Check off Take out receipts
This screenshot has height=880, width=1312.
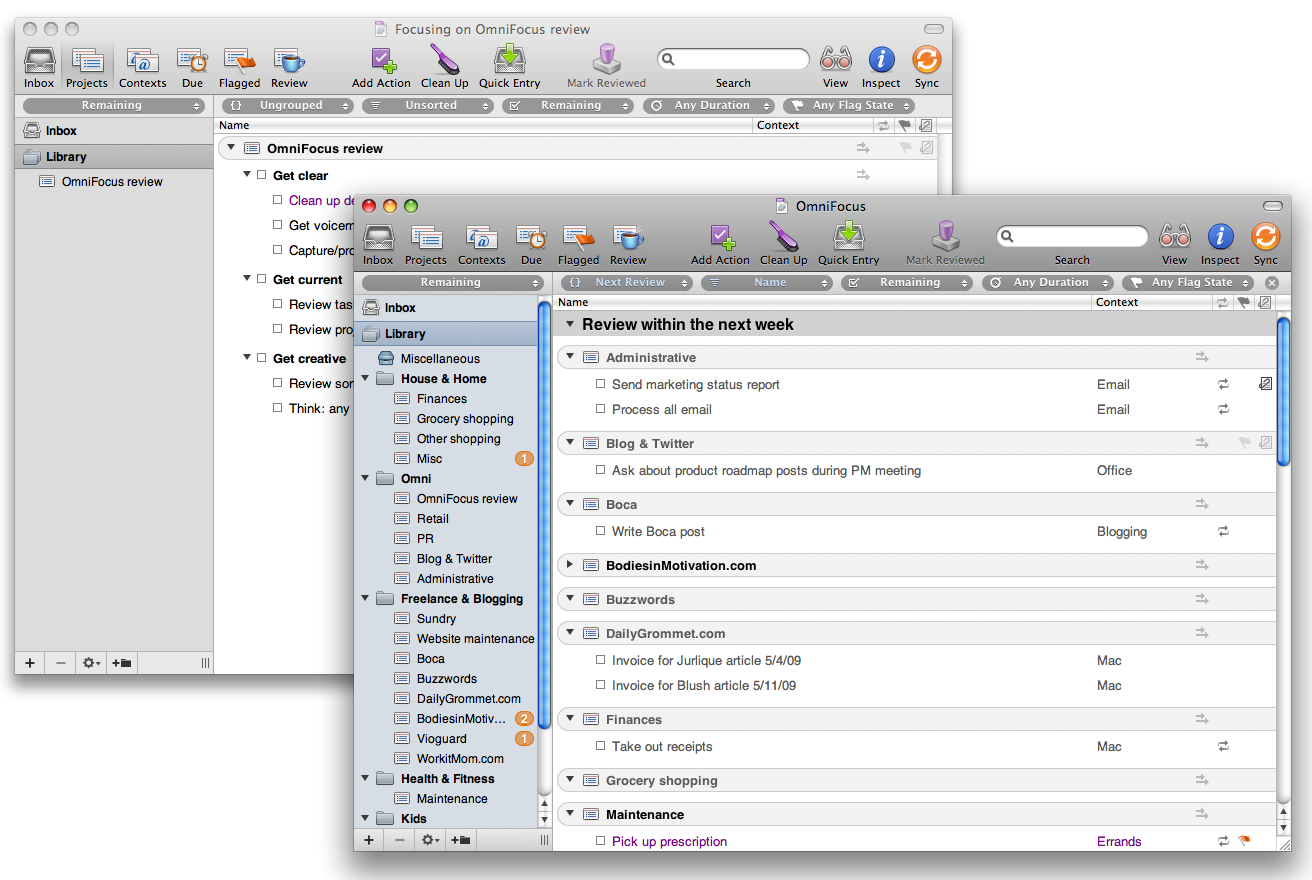pyautogui.click(x=601, y=746)
